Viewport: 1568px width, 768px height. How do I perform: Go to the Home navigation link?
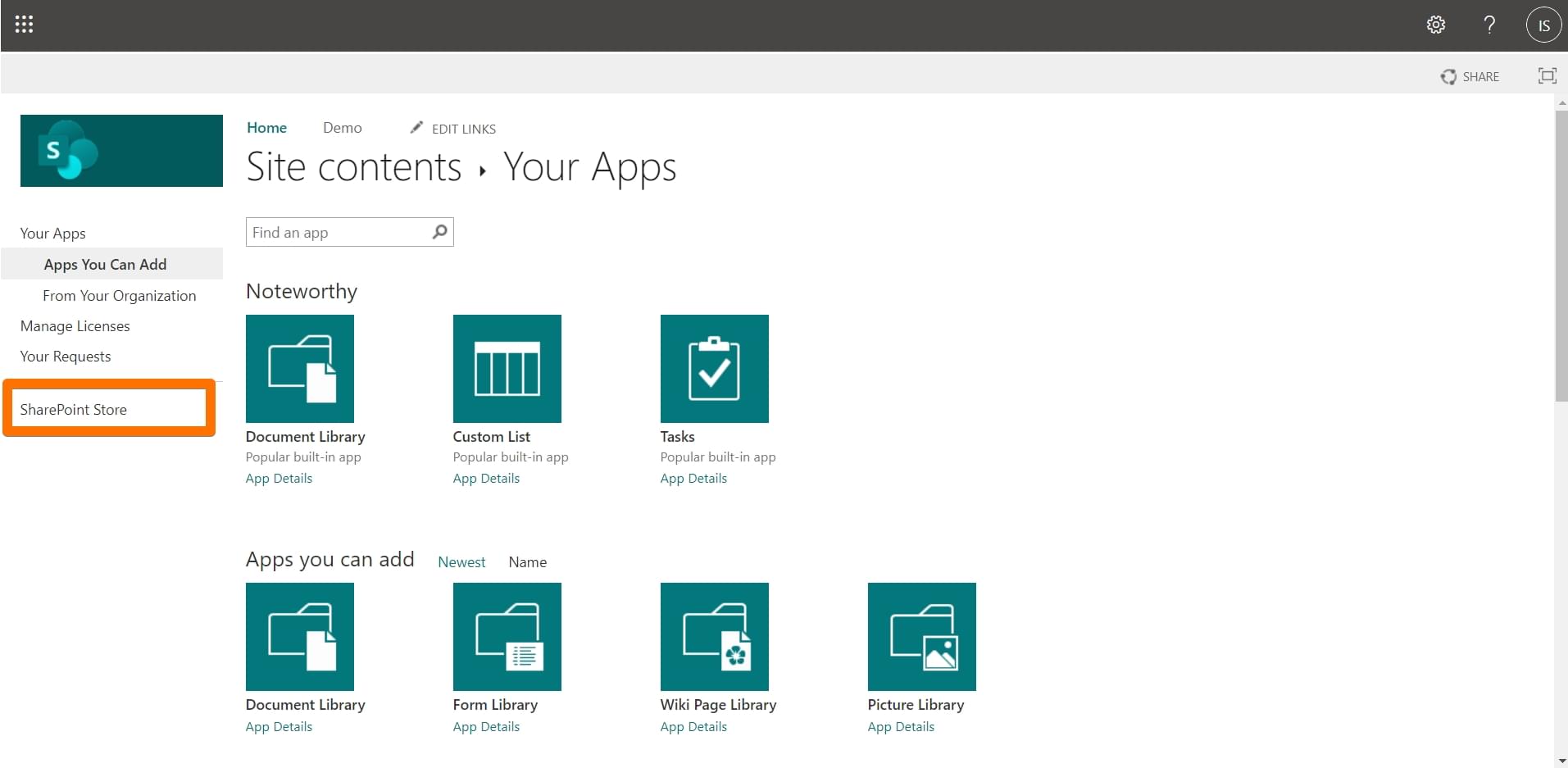(266, 128)
